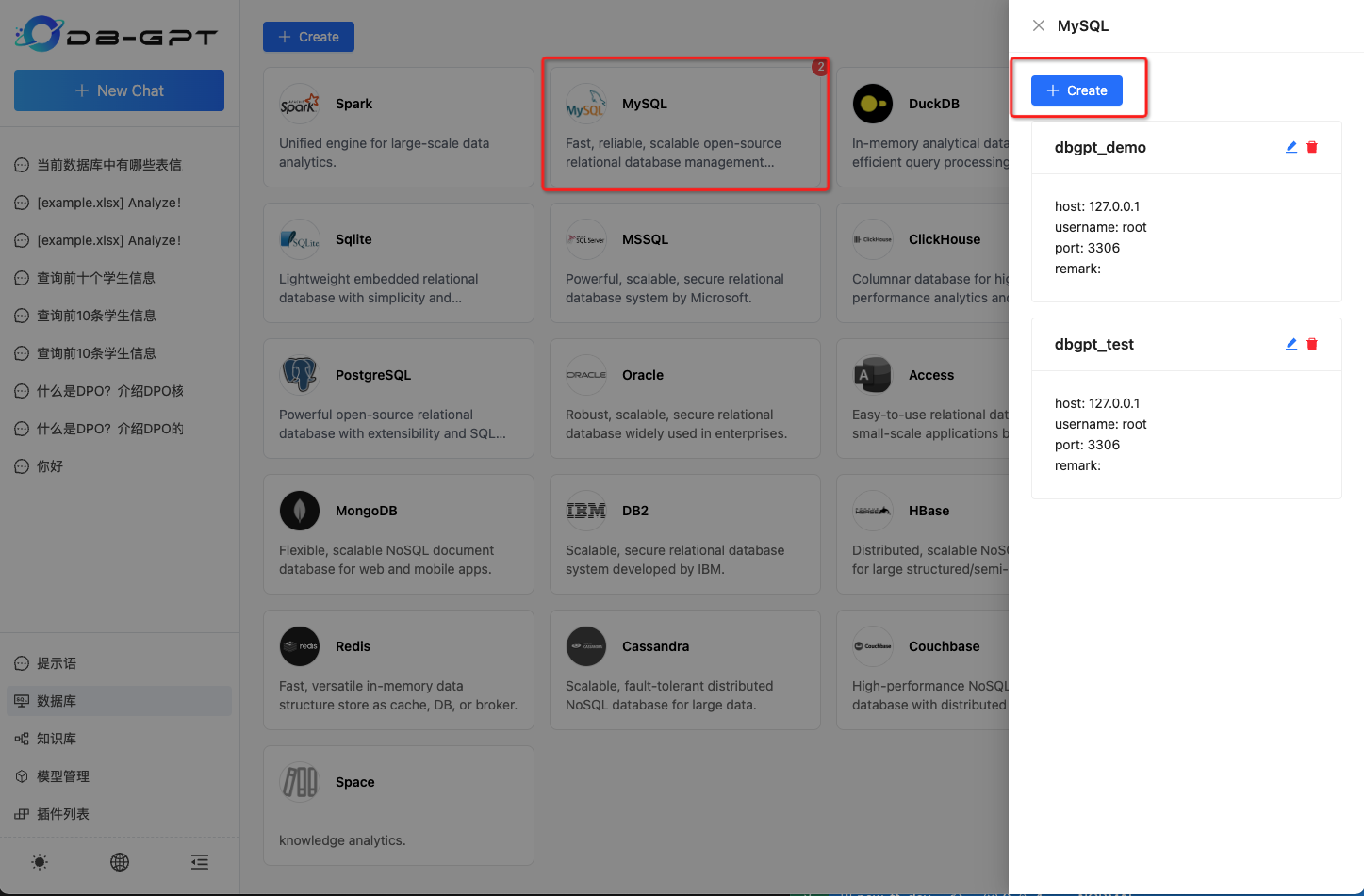Click the MySQL dolphin logo icon
Screen dimensions: 1364x896
pos(586,104)
